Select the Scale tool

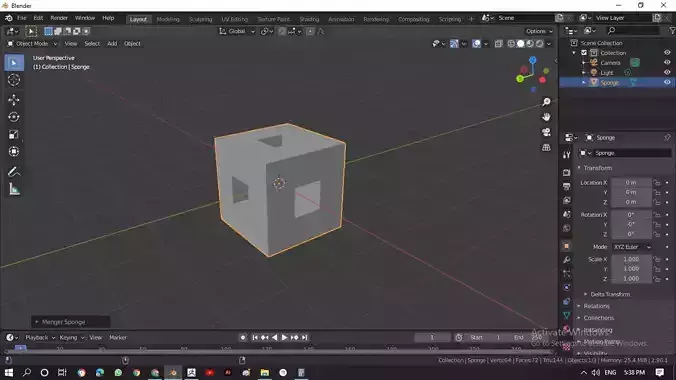point(14,134)
